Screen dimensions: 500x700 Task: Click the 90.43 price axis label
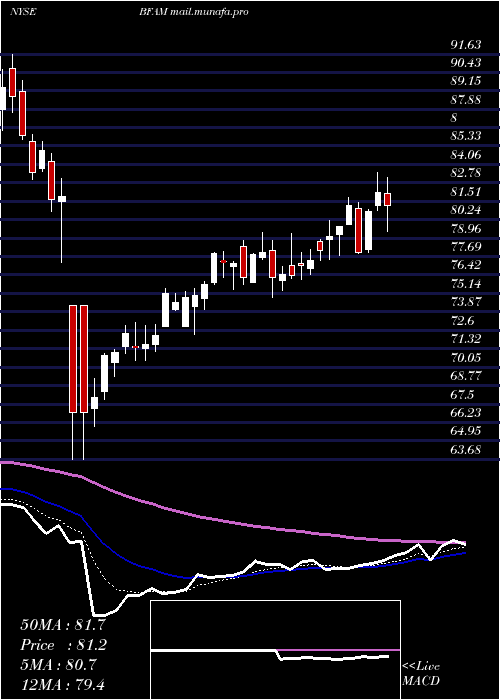(x=466, y=63)
